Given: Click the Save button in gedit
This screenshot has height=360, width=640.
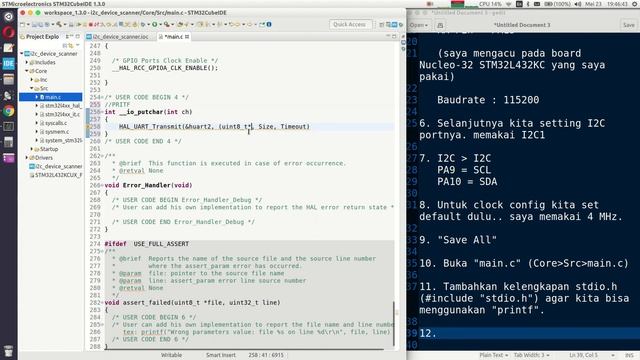Looking at the screenshot, I should coord(629,25).
